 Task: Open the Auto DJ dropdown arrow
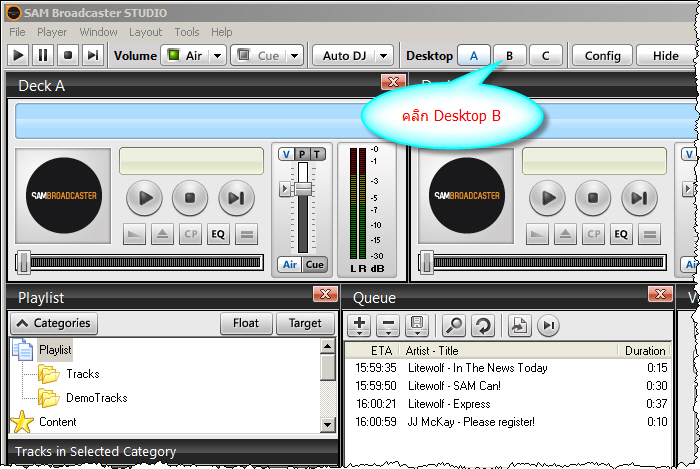point(384,56)
